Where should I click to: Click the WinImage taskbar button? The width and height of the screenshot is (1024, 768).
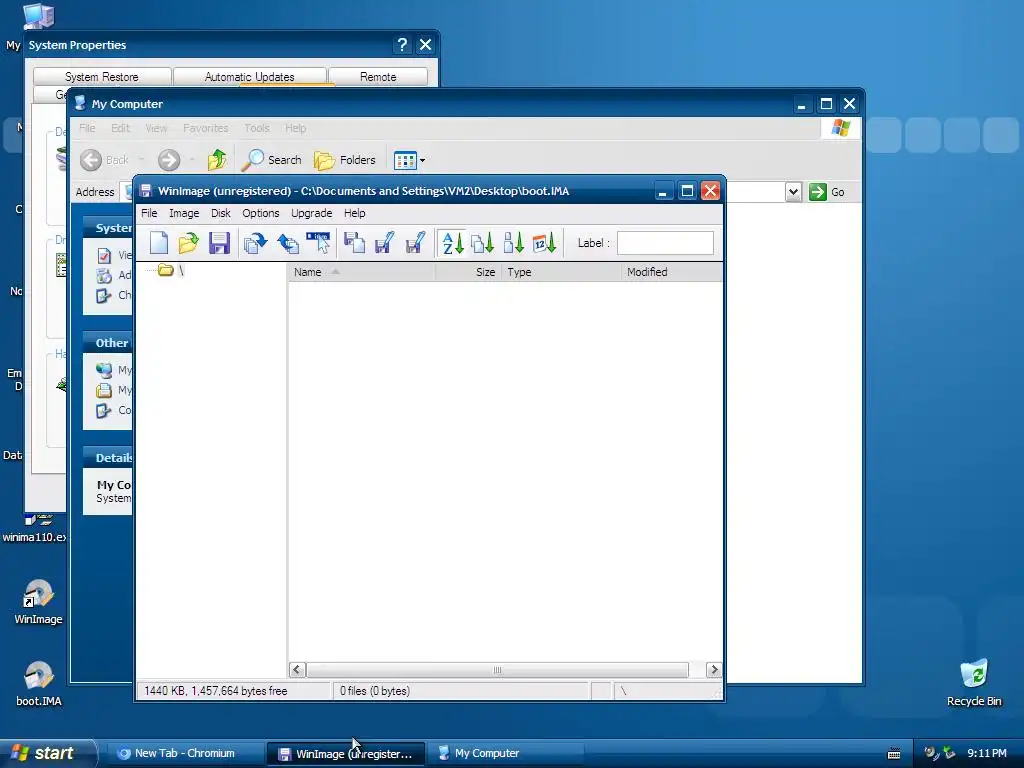coord(345,753)
